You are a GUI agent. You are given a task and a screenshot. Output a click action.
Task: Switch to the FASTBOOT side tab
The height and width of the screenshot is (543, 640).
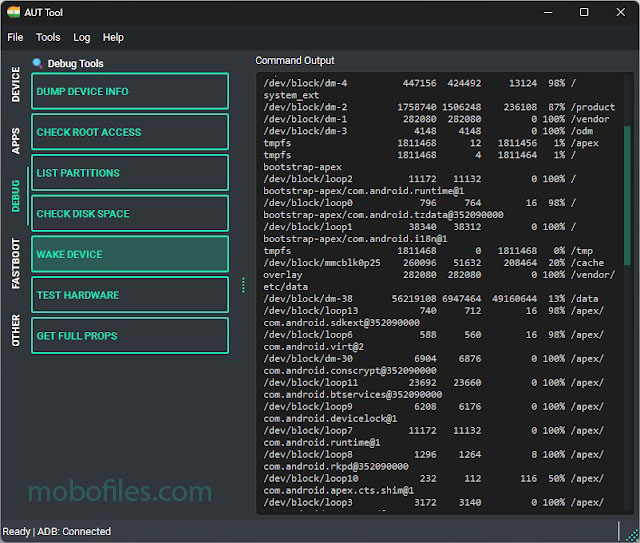16,263
